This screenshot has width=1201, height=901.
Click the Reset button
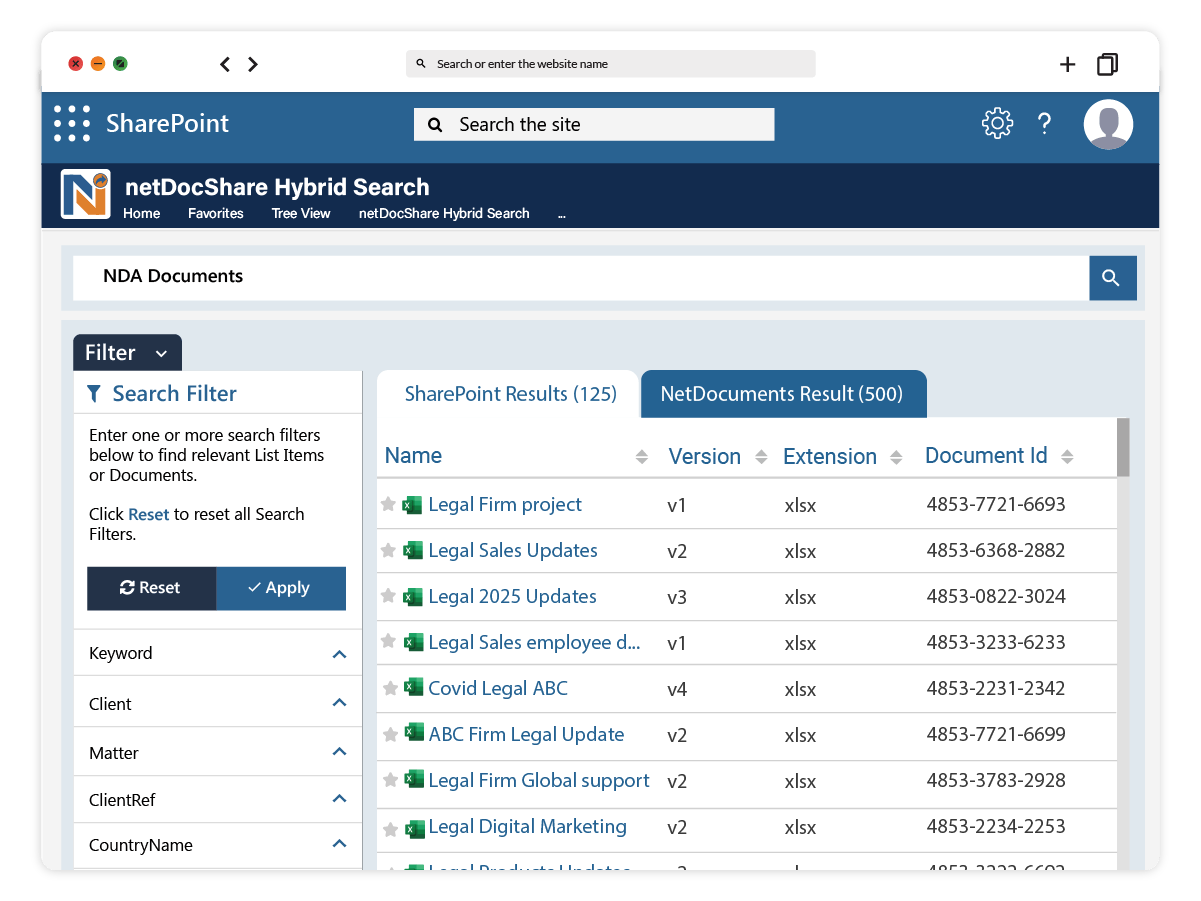pos(151,588)
